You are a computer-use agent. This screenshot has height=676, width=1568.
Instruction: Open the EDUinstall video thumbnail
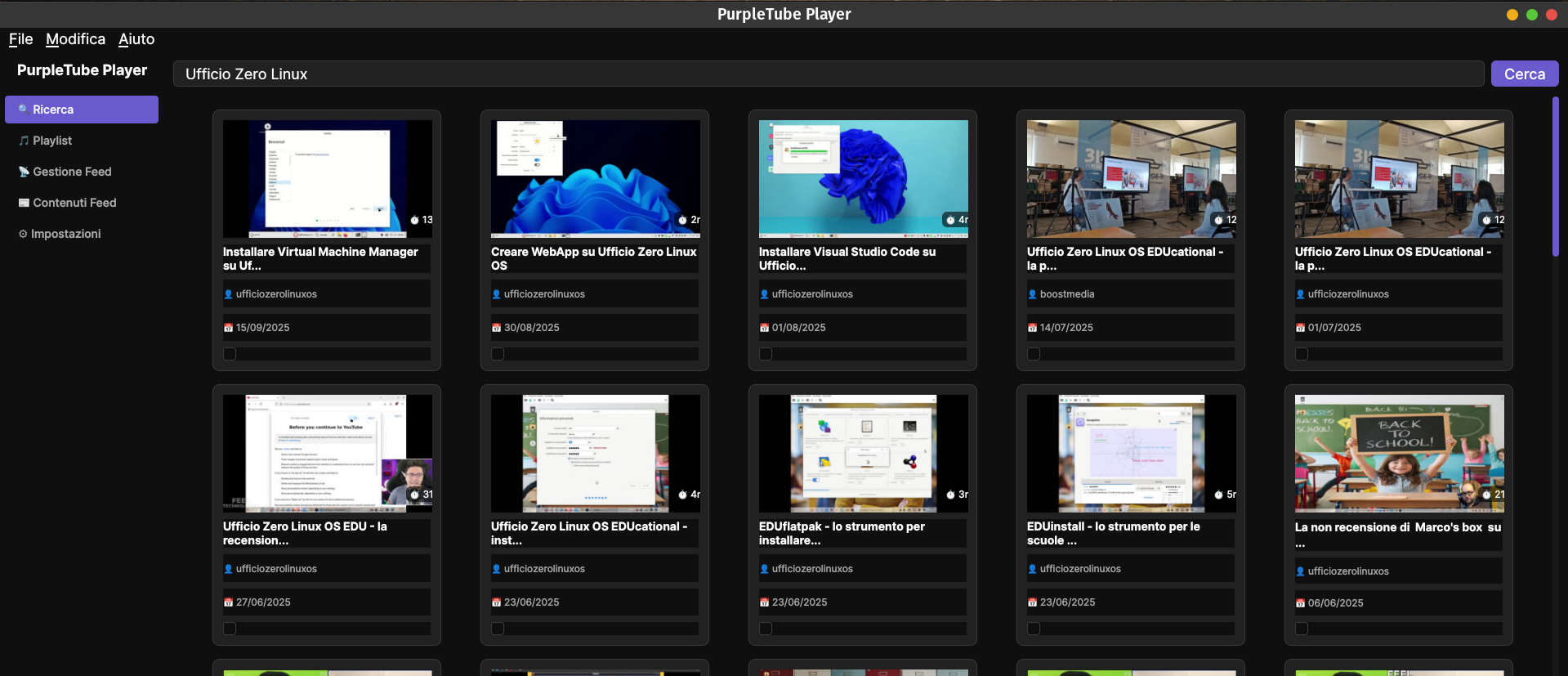tap(1132, 454)
